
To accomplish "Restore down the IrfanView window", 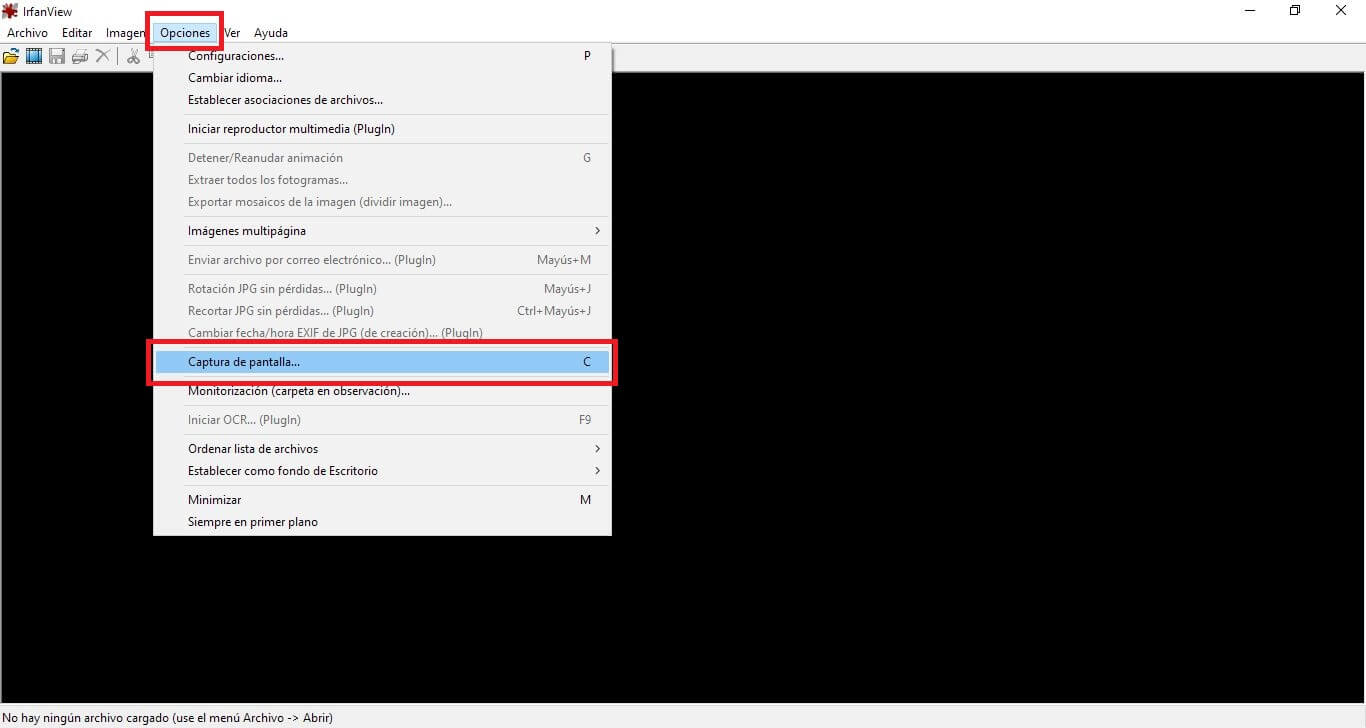I will pos(1295,11).
